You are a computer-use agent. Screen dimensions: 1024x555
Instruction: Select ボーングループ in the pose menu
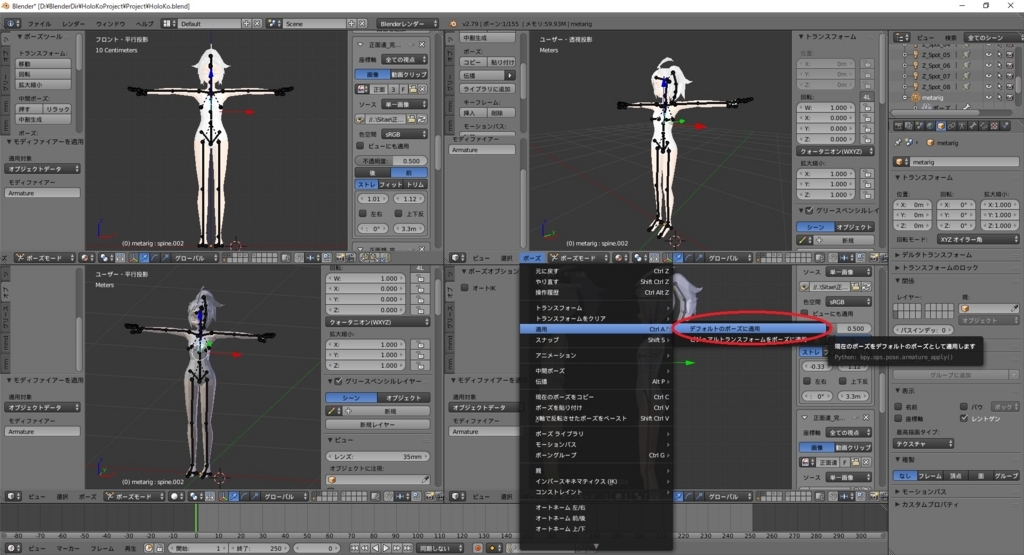(x=556, y=455)
